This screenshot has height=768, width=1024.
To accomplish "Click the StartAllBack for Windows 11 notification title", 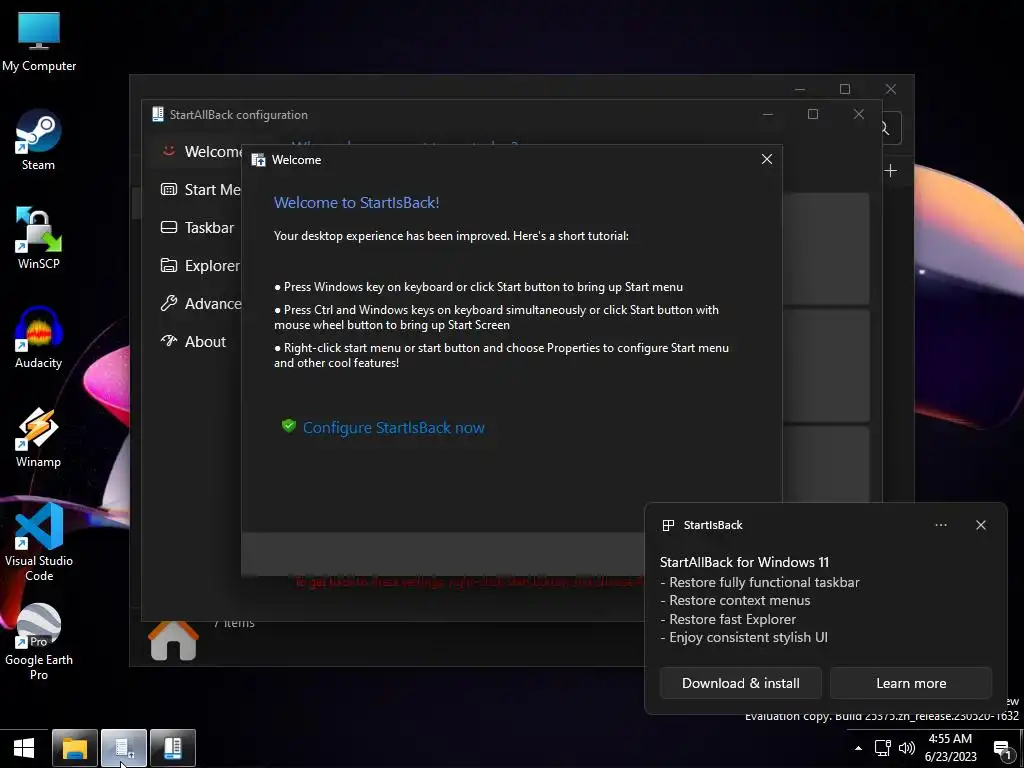I will (x=744, y=562).
